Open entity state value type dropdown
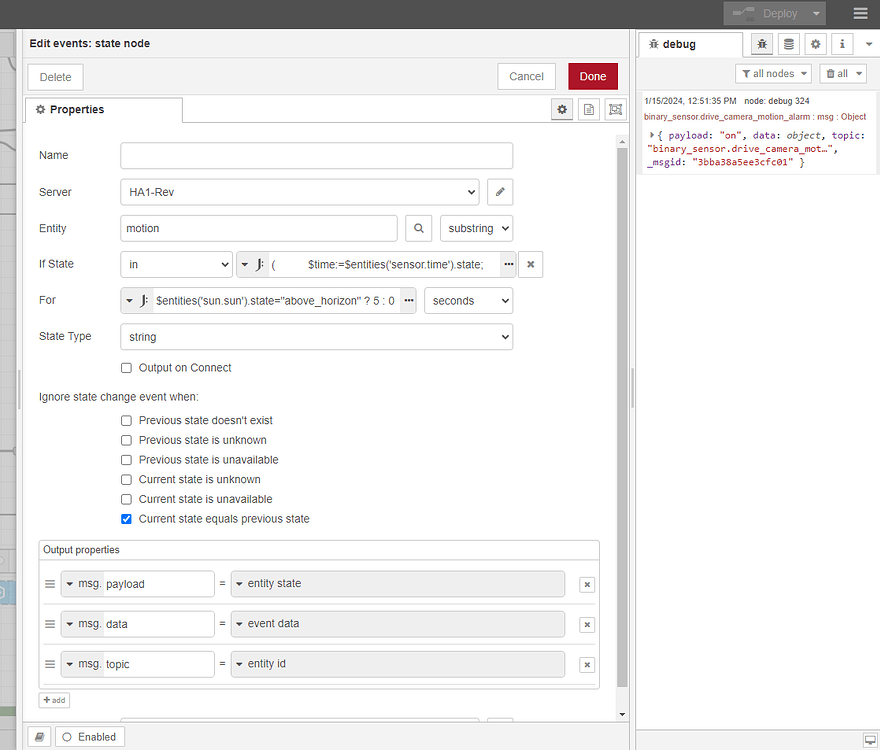 point(398,584)
